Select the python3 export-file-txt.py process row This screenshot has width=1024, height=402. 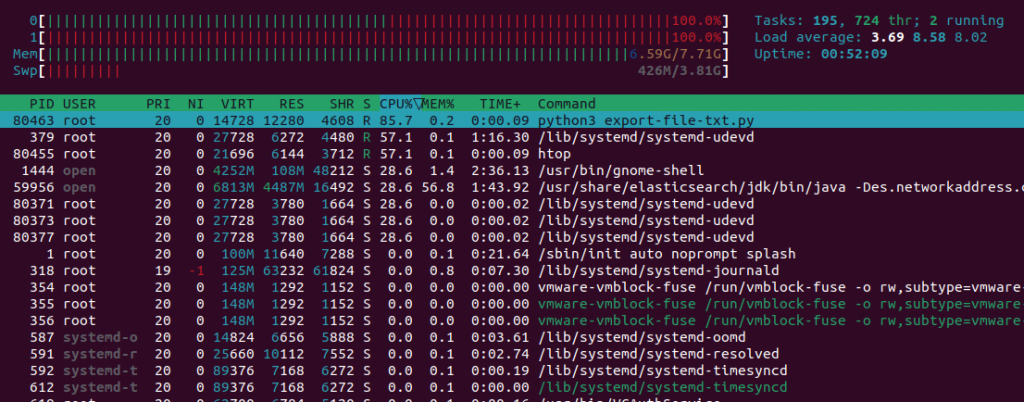tap(512, 121)
